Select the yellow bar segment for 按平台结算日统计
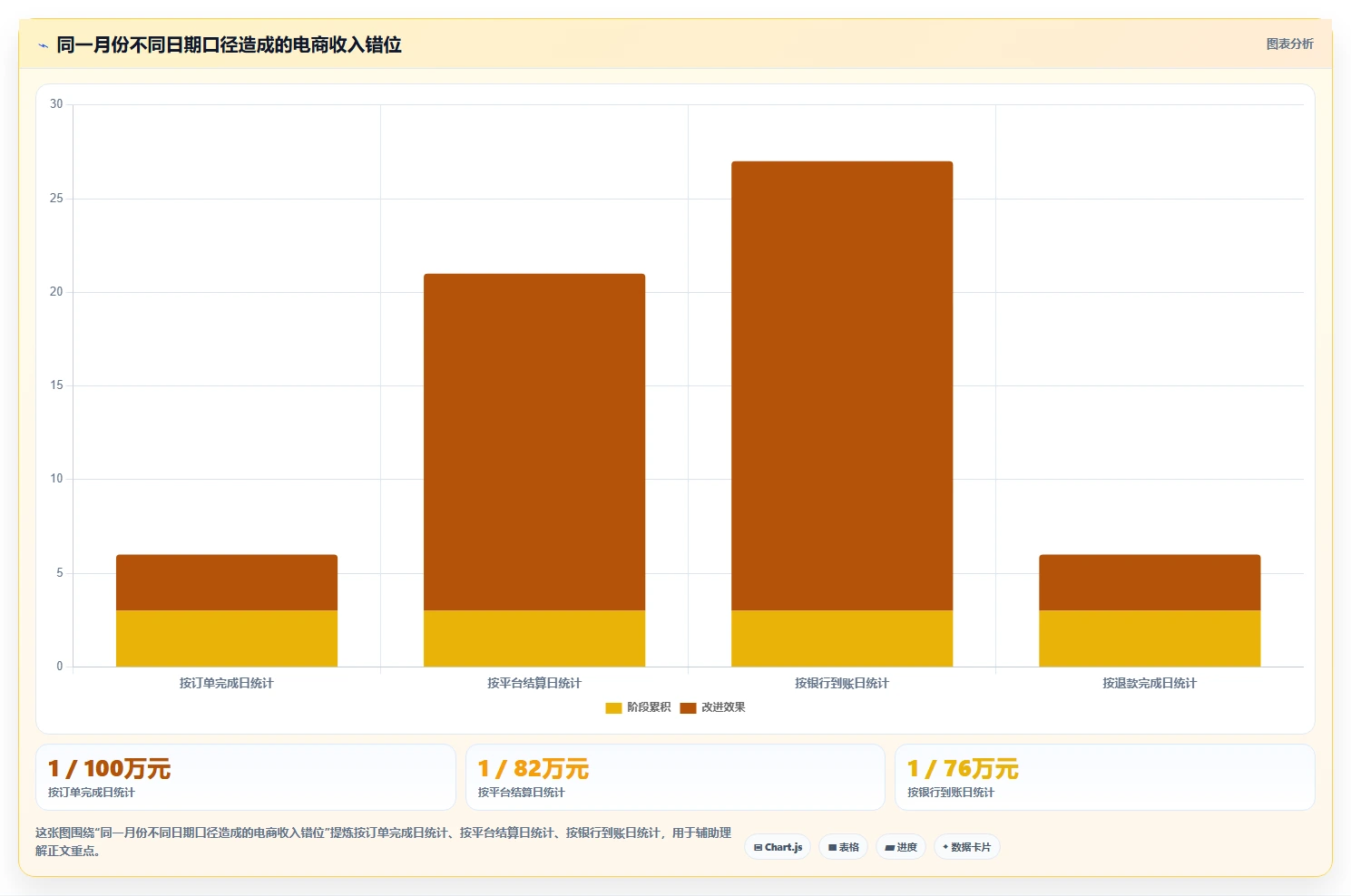 534,638
